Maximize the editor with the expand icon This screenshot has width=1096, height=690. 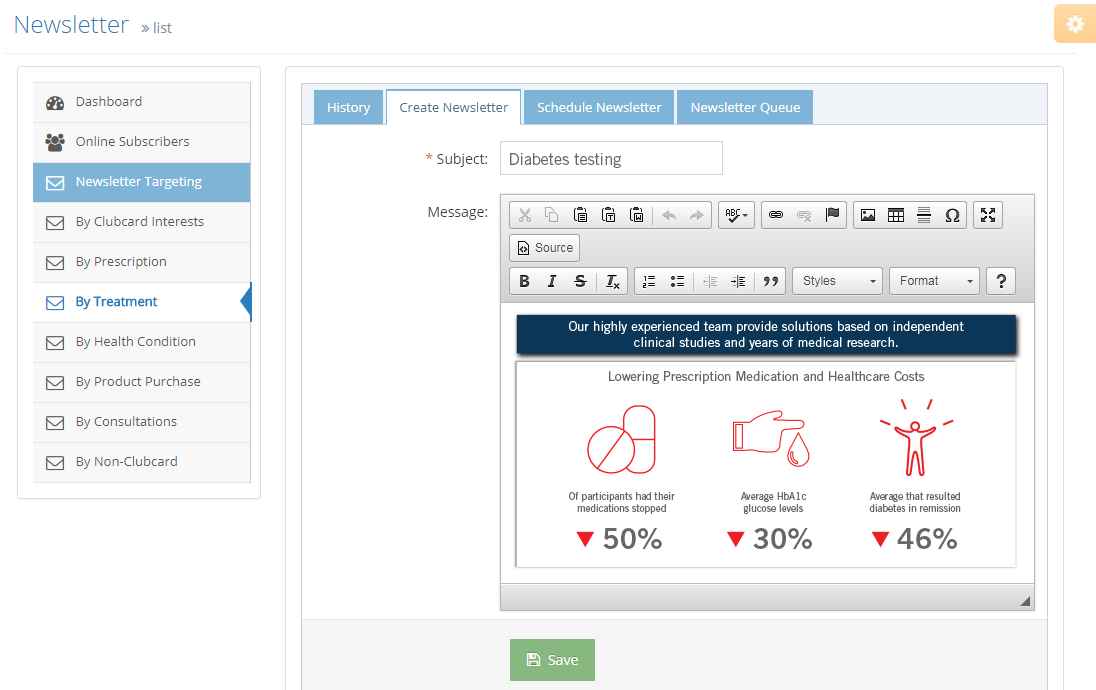coord(988,215)
